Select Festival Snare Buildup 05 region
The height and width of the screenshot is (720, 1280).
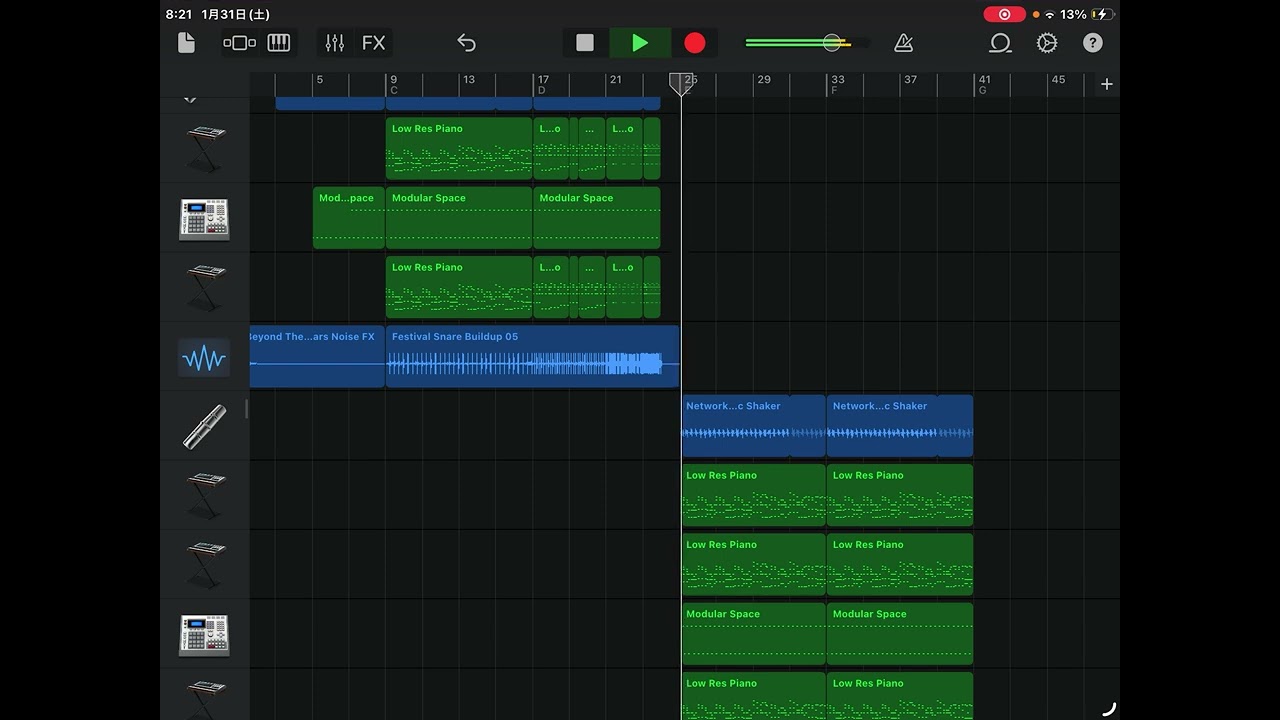[532, 356]
